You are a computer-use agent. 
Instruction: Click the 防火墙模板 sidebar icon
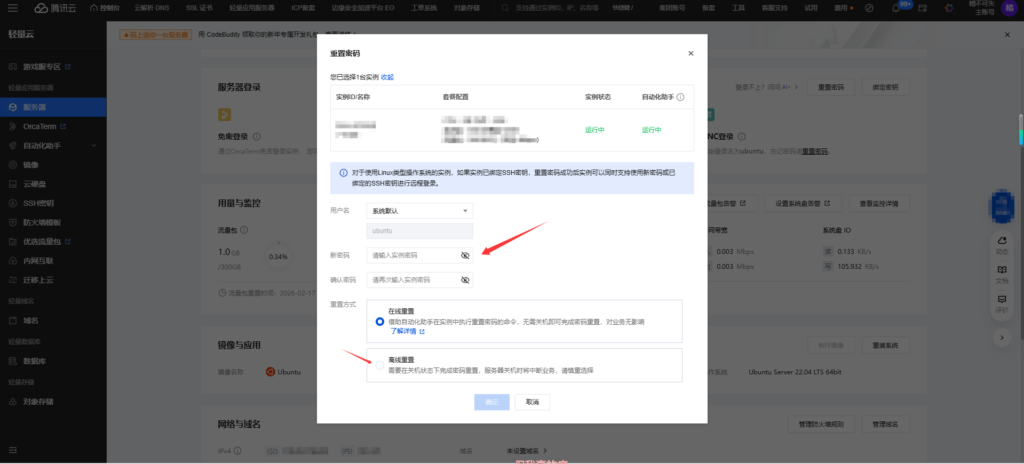pyautogui.click(x=12, y=222)
